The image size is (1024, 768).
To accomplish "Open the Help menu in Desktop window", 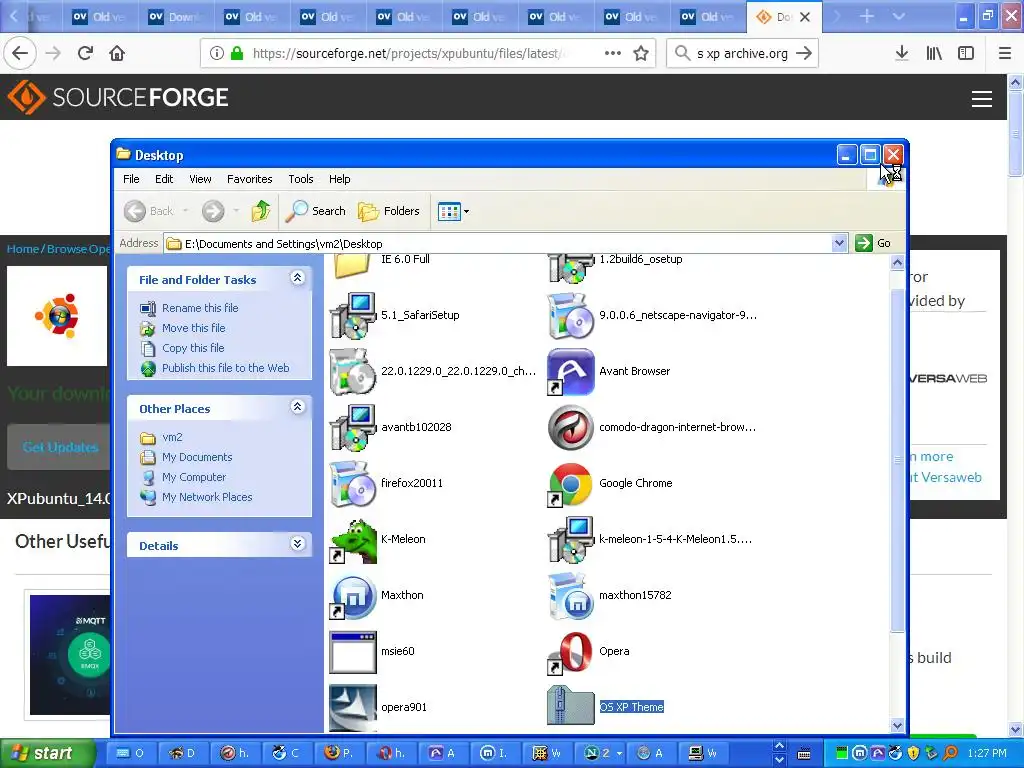I will [x=340, y=179].
